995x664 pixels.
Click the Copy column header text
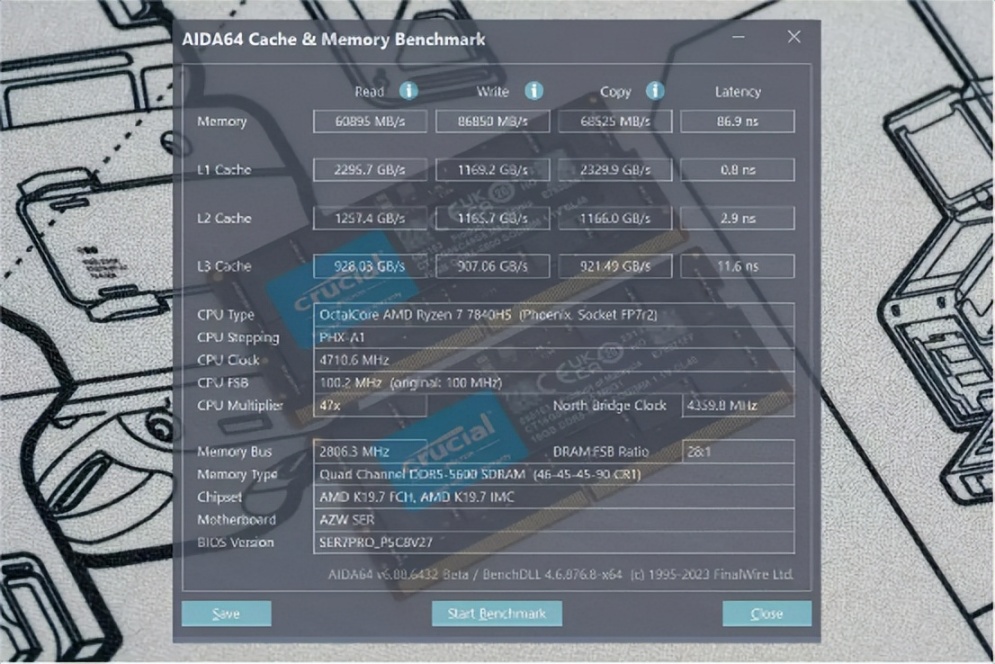[616, 91]
